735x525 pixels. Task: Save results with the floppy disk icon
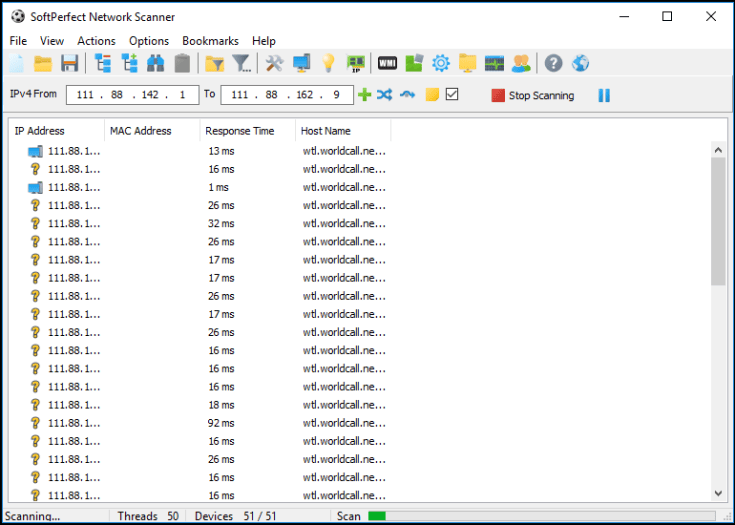[x=69, y=63]
